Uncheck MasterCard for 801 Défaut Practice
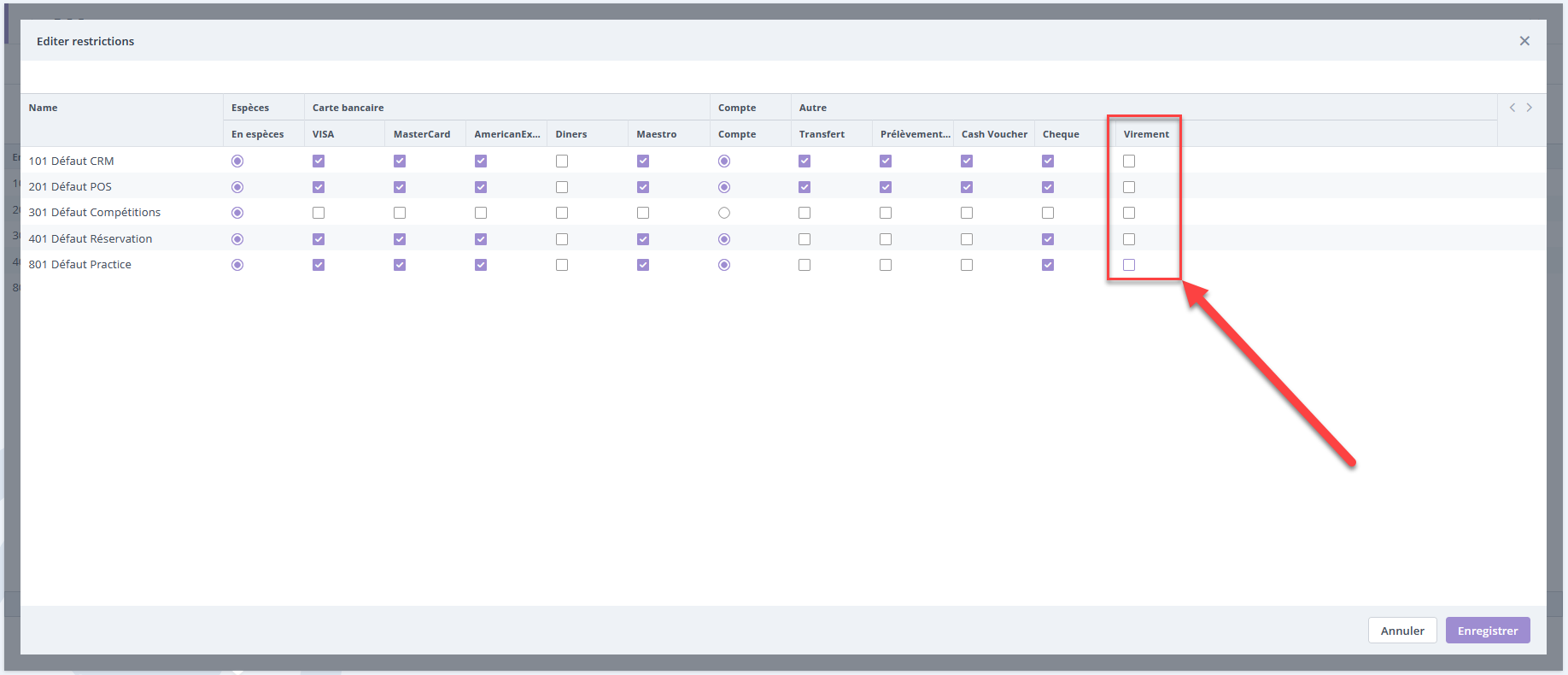The image size is (1568, 675). click(400, 265)
